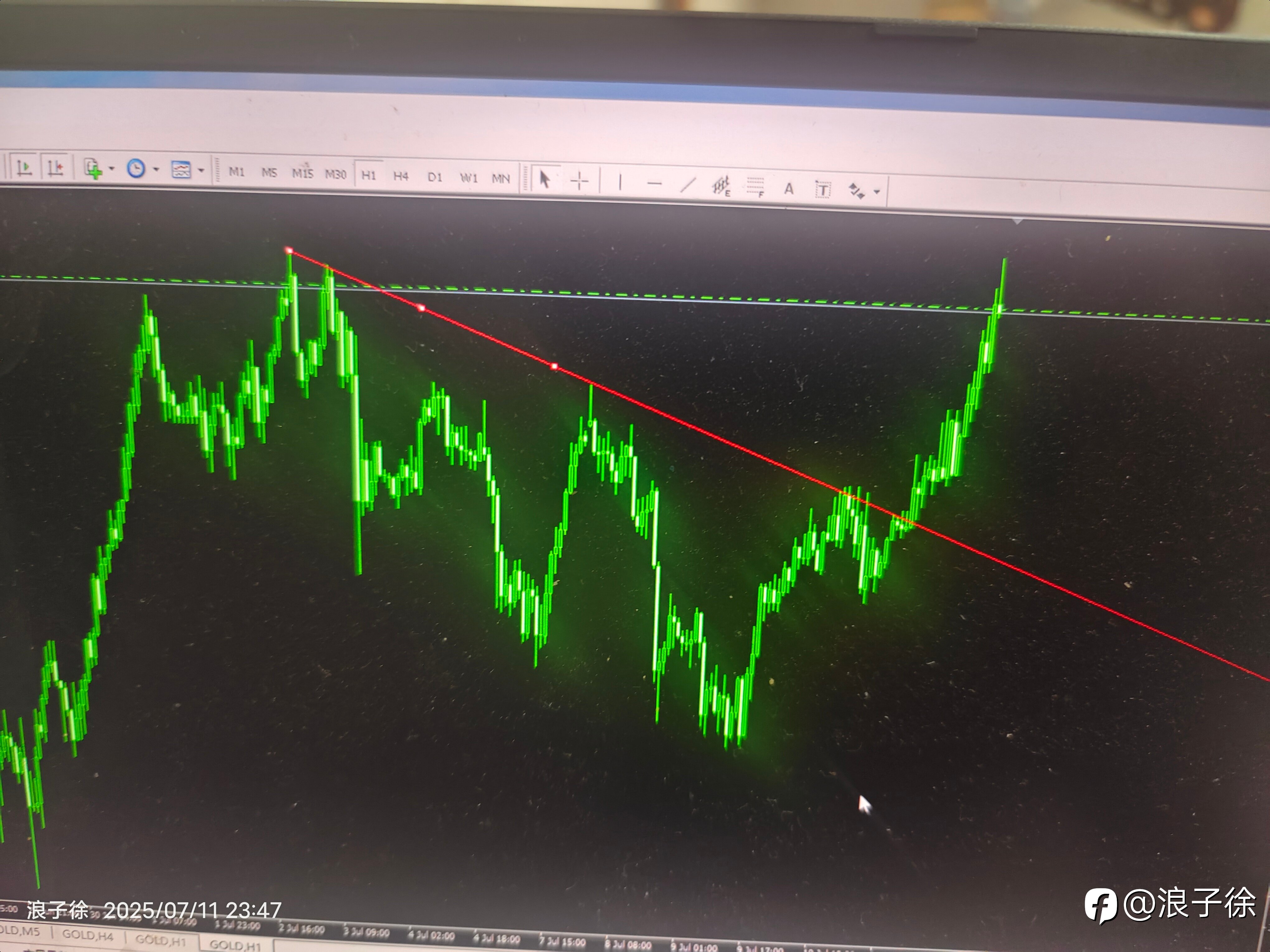Set timeframe to D1
1270x952 pixels.
coord(435,177)
